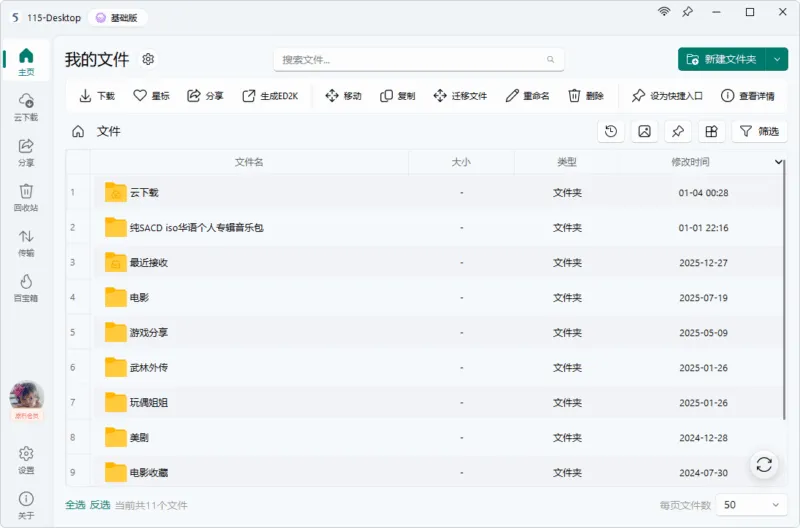The image size is (800, 528).
Task: Click 迁移文件 in the toolbar
Action: pyautogui.click(x=460, y=95)
